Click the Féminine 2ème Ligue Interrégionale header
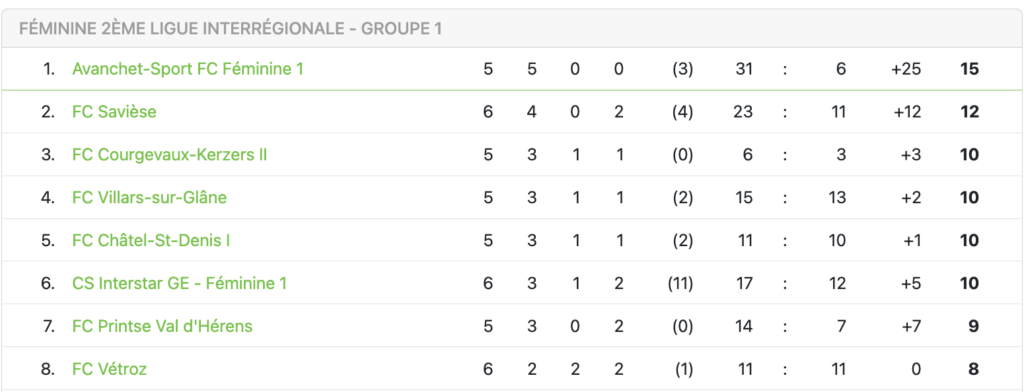Viewport: 1024px width, 392px height. [231, 29]
